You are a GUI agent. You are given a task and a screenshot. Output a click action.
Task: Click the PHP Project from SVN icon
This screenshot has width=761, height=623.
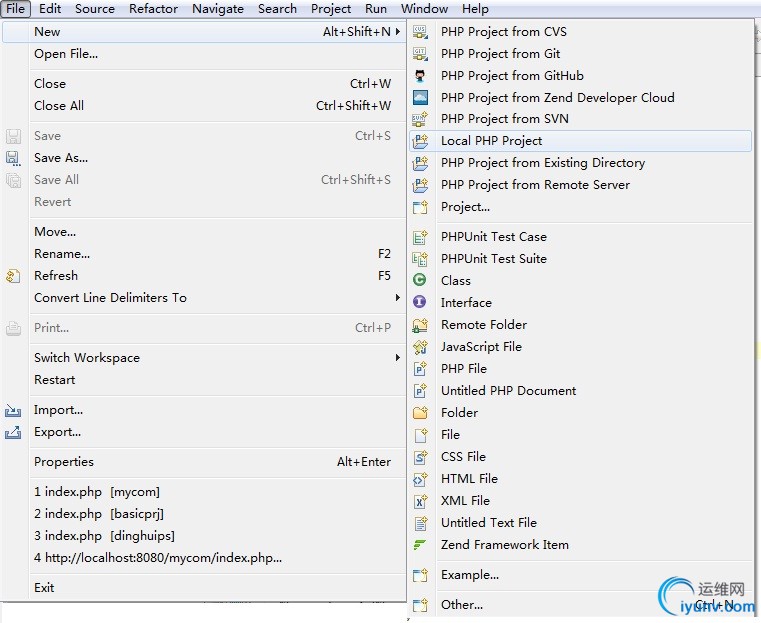(x=420, y=119)
